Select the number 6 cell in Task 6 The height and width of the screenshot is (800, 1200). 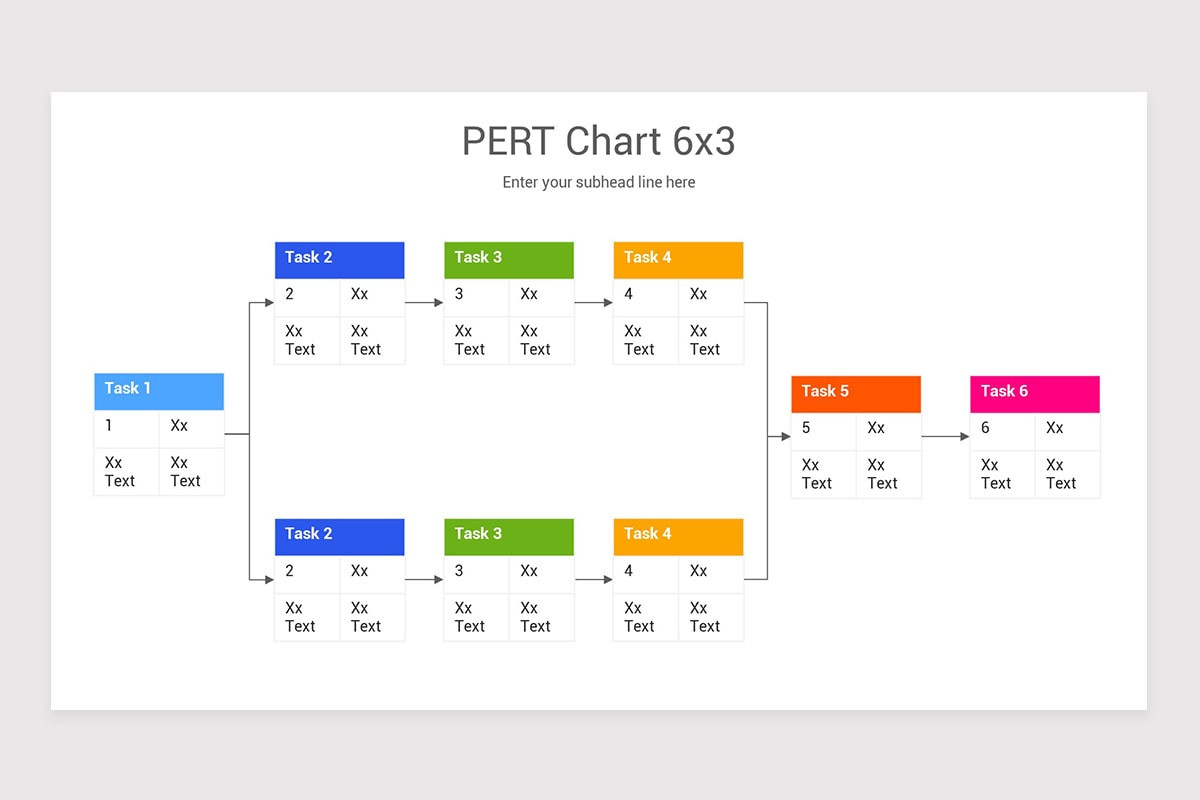1001,429
